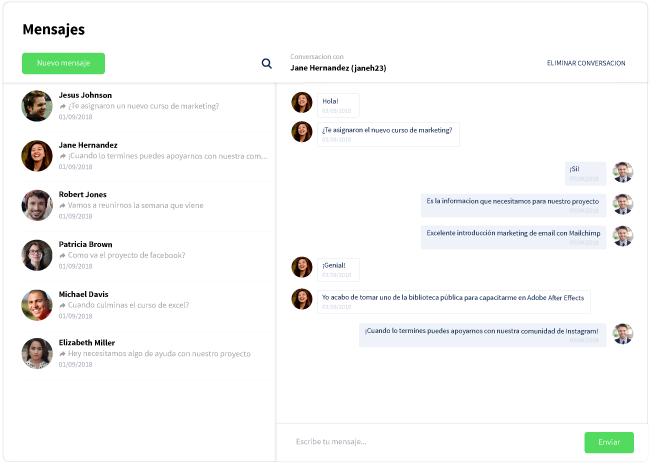Click the Nuevo mensaje button
The height and width of the screenshot is (463, 650).
63,63
